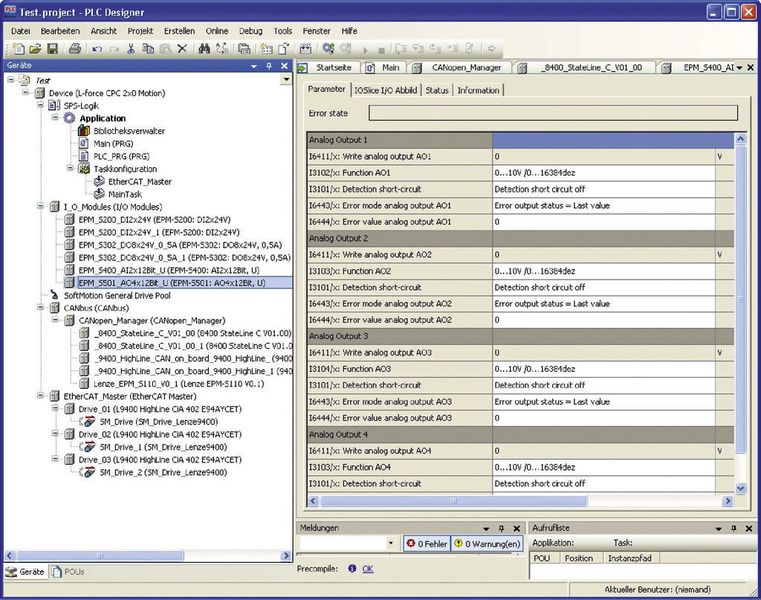Undo the last action from the toolbar
761x600 pixels.
[97, 49]
